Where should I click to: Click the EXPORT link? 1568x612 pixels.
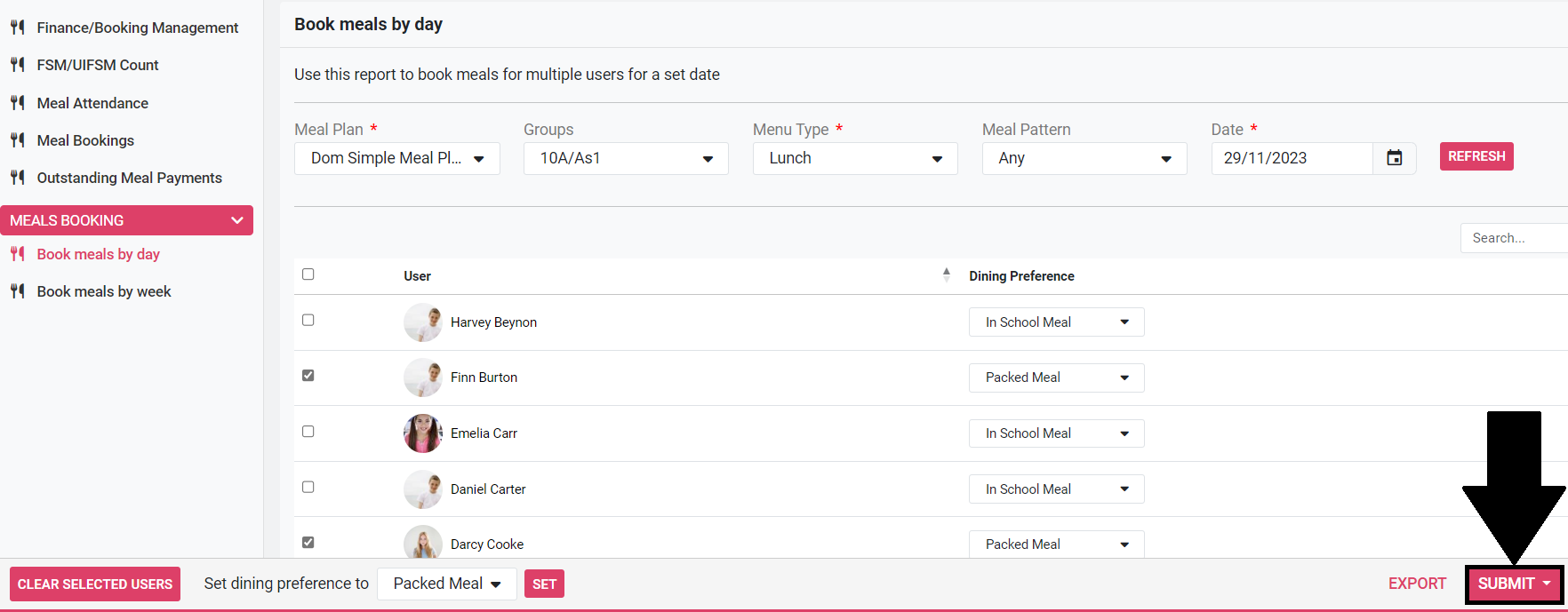point(1417,584)
